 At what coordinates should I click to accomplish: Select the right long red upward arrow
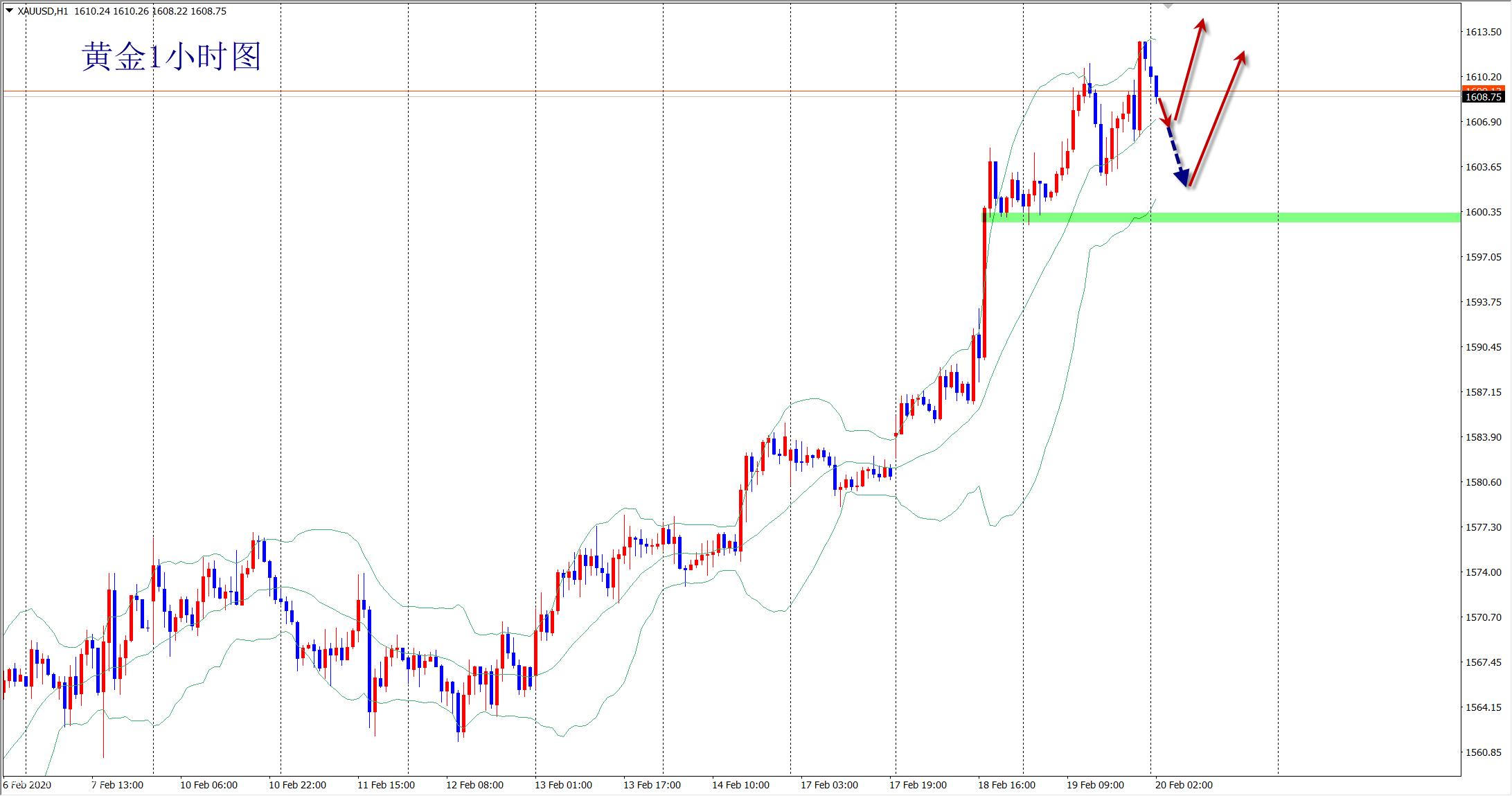click(x=1217, y=118)
